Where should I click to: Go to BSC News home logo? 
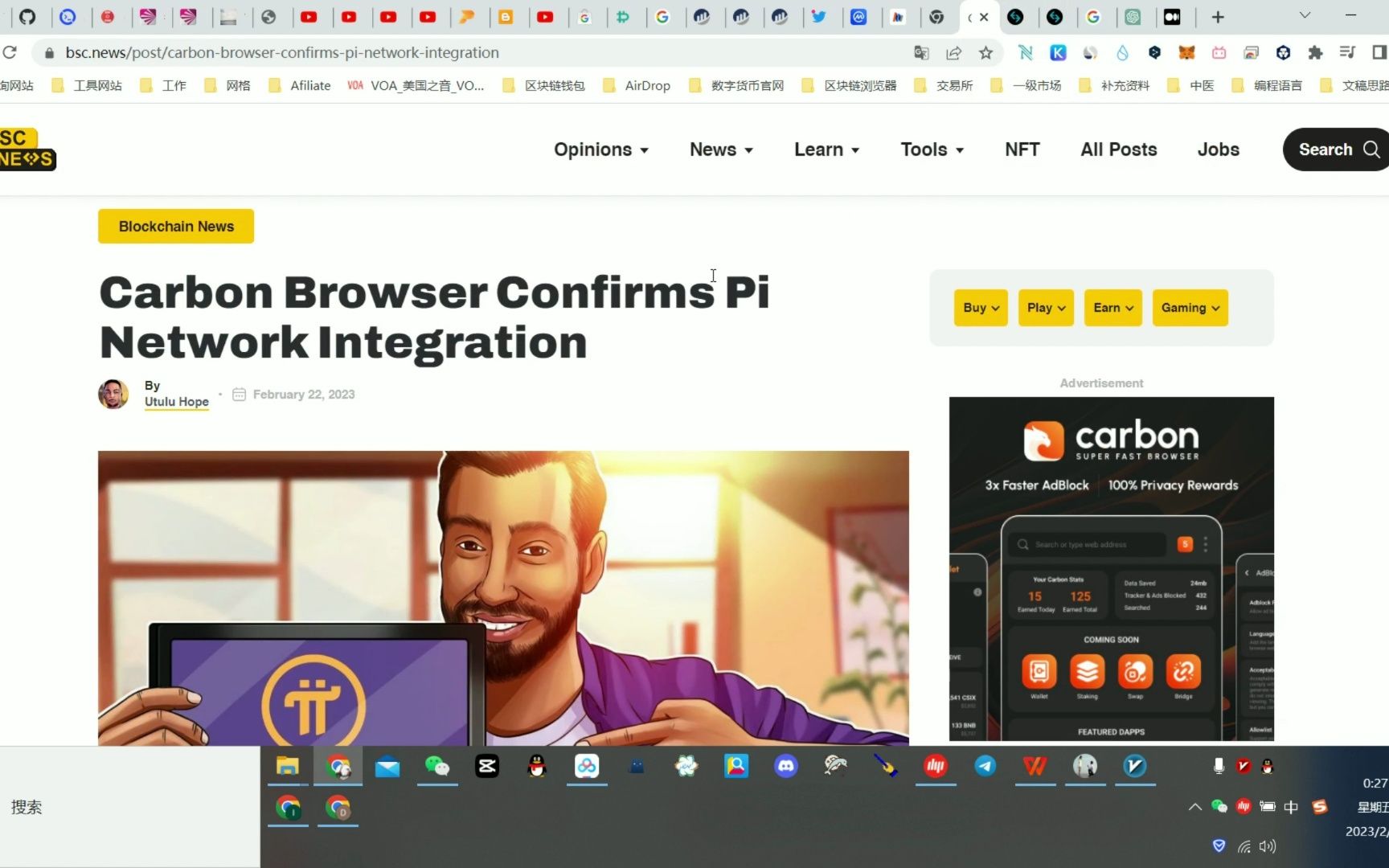click(27, 149)
